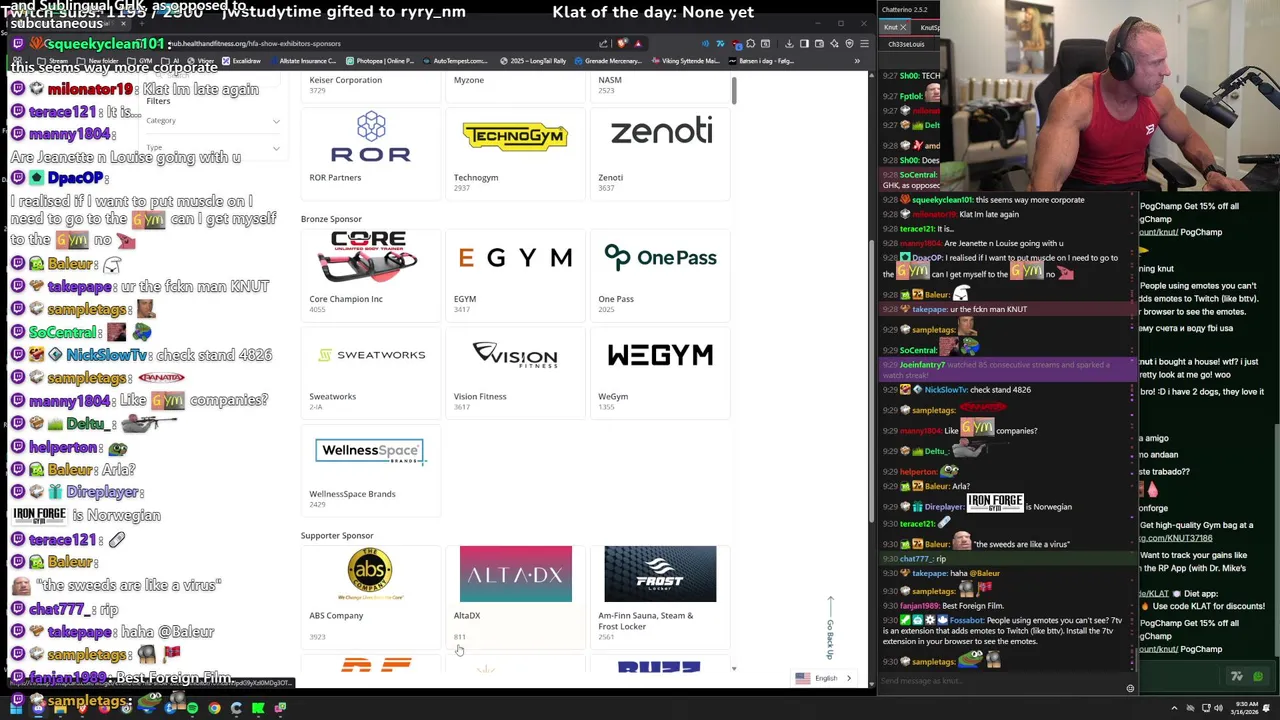Open browser downloads icon
Image resolution: width=1280 pixels, height=720 pixels.
click(x=789, y=44)
